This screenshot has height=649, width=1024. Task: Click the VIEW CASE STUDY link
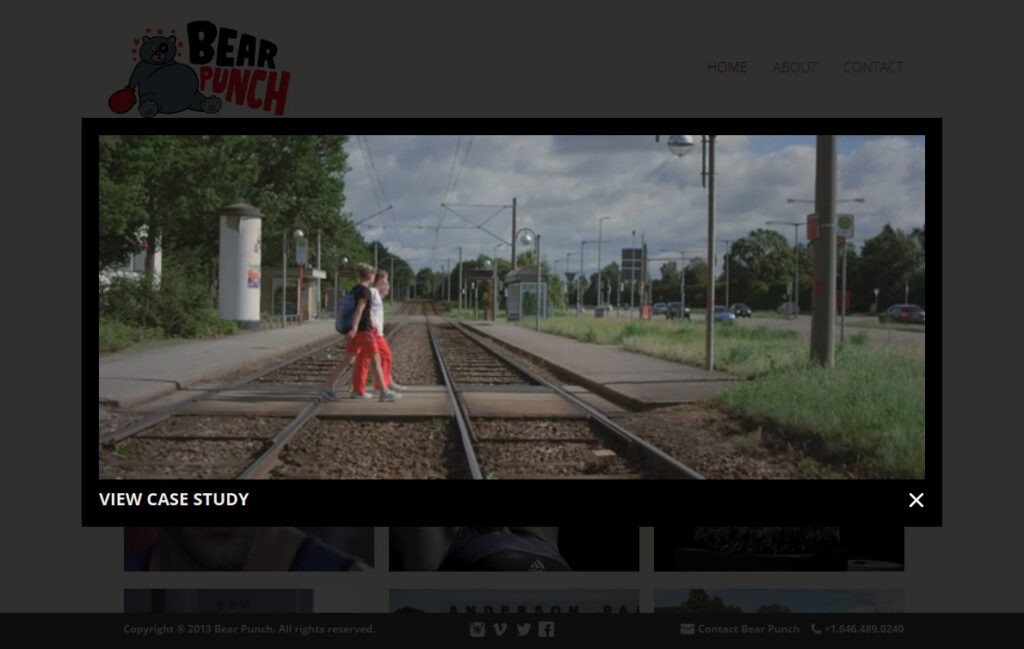point(174,499)
